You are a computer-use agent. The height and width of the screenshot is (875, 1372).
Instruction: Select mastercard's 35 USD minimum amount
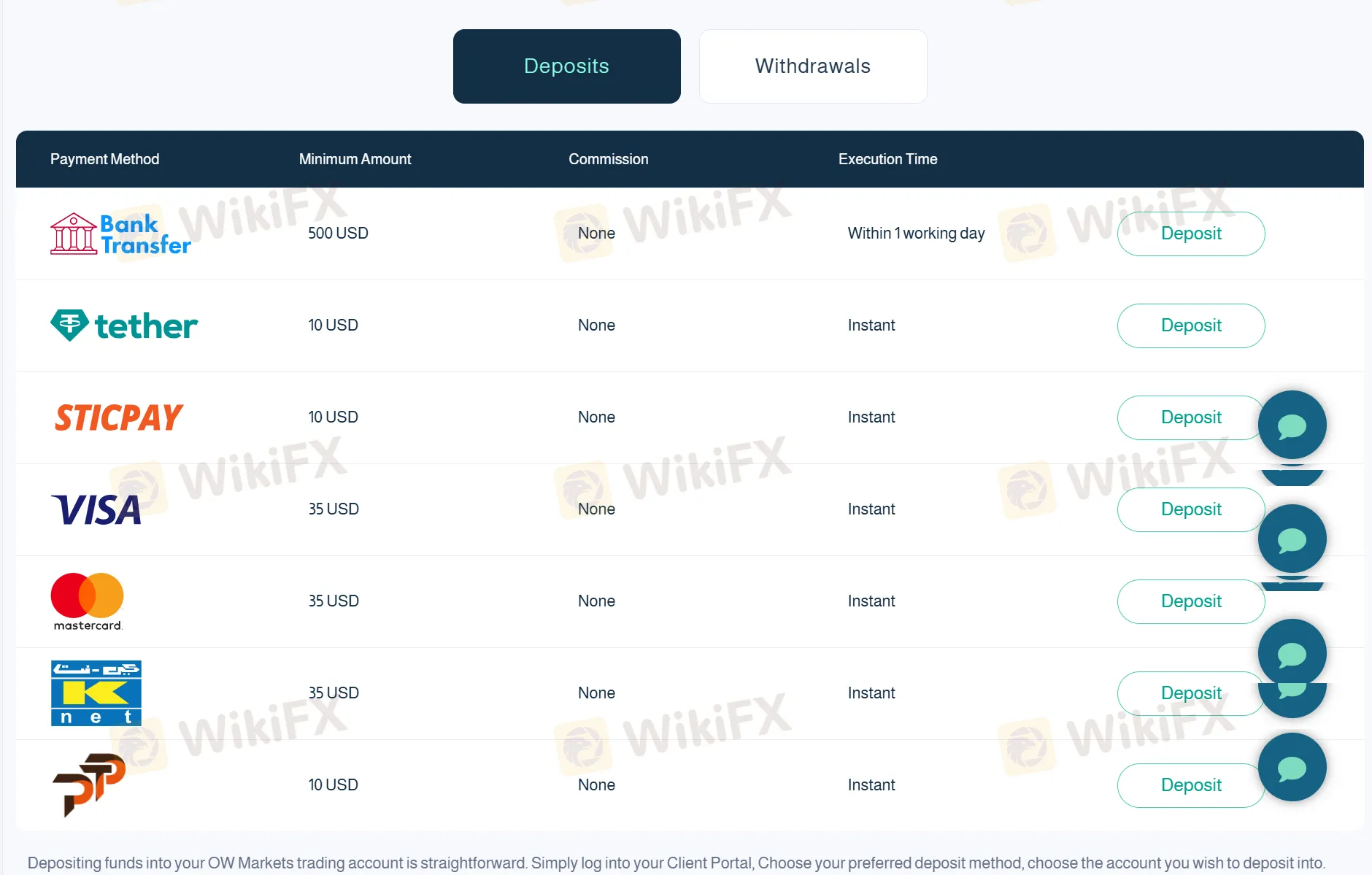334,601
